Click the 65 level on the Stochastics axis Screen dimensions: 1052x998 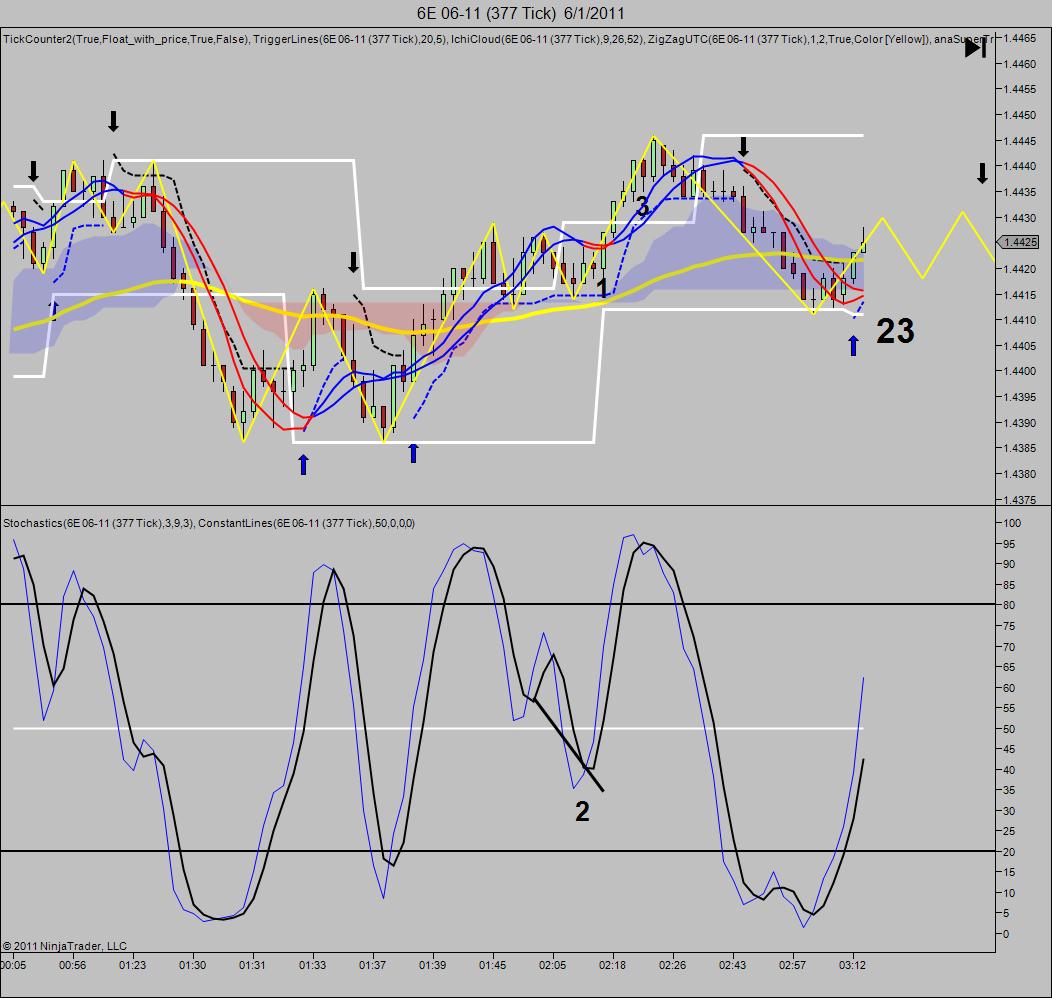1009,667
